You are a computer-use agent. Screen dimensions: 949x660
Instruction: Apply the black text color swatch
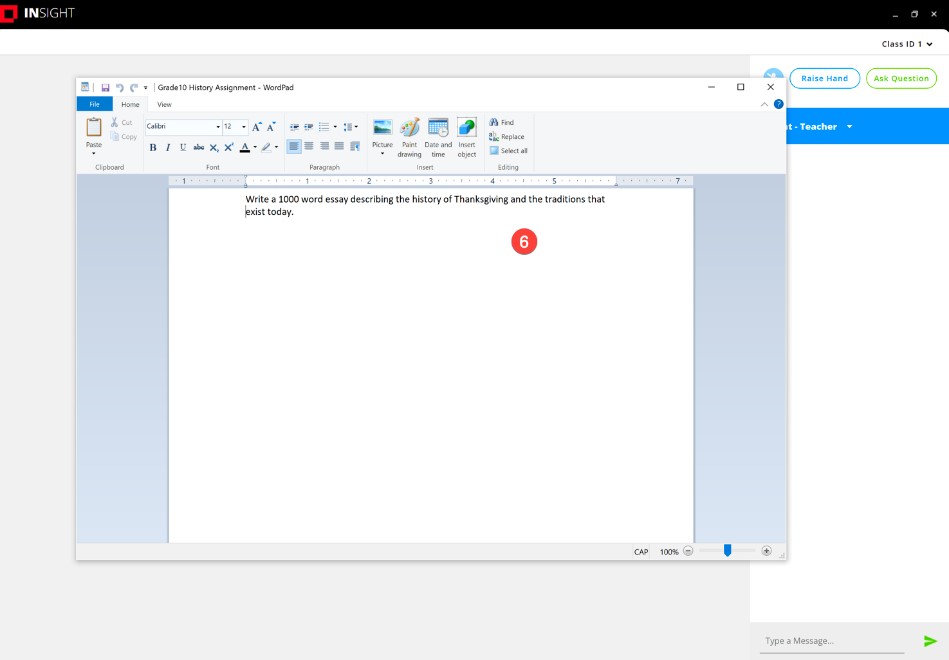pos(245,147)
